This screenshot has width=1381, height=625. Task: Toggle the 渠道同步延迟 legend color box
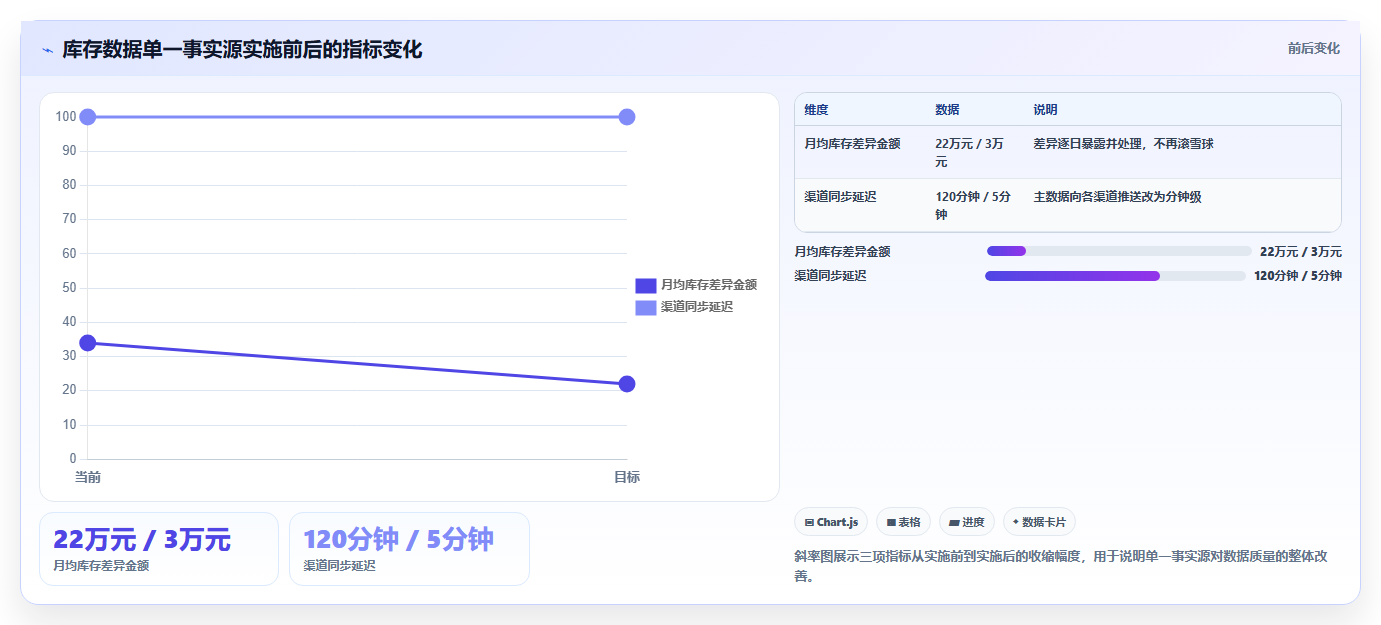coord(646,307)
